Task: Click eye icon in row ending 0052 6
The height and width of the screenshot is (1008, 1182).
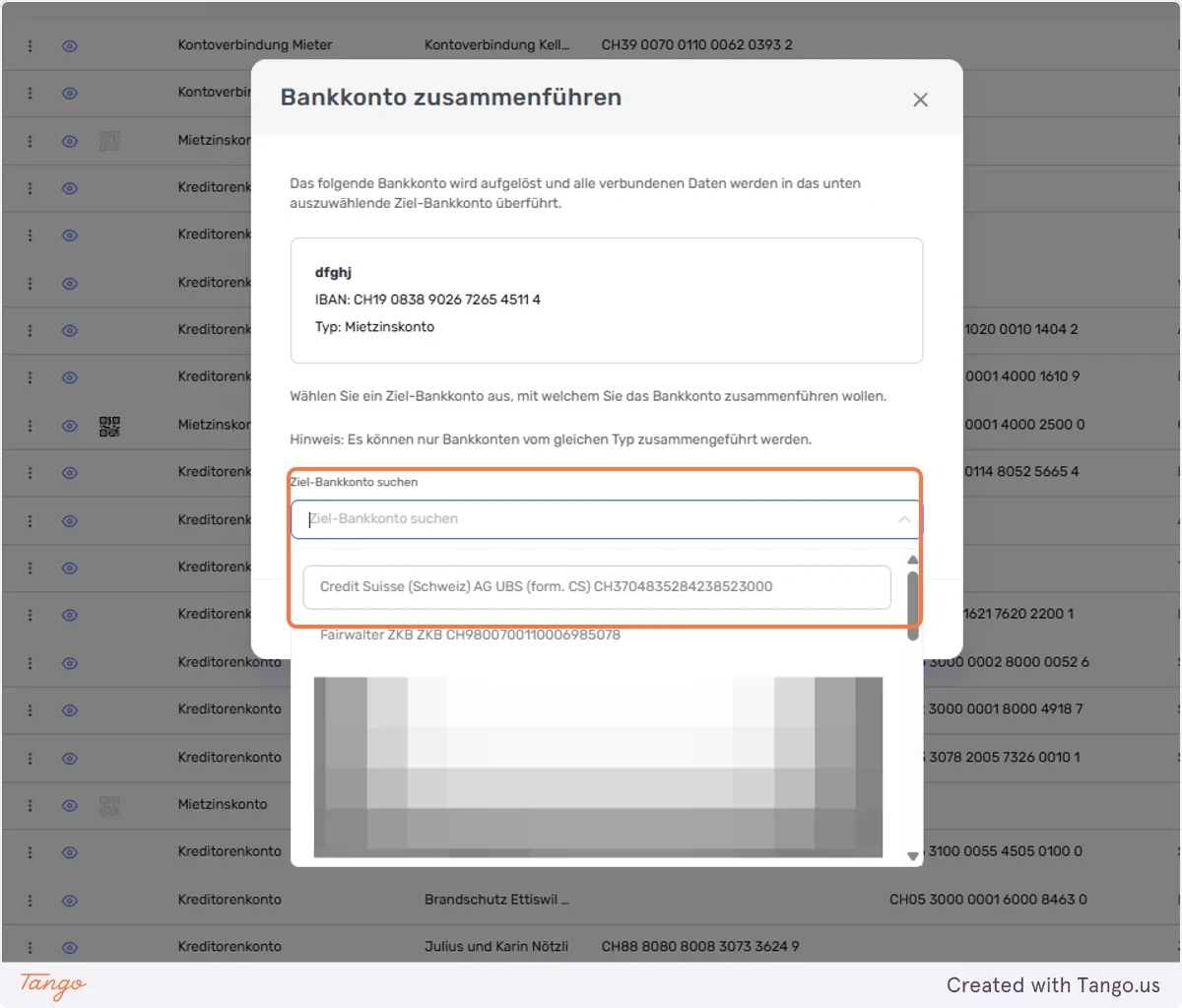Action: tap(70, 663)
